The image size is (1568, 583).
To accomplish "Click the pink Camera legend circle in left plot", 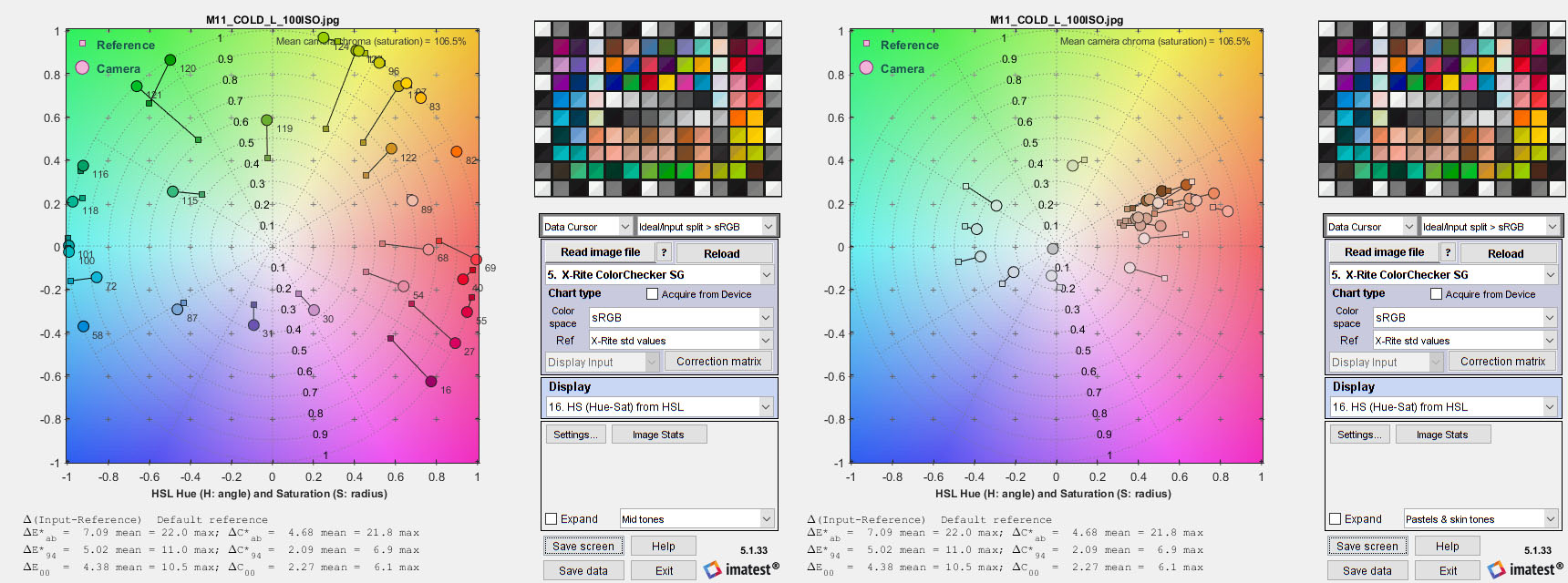I will click(x=82, y=67).
